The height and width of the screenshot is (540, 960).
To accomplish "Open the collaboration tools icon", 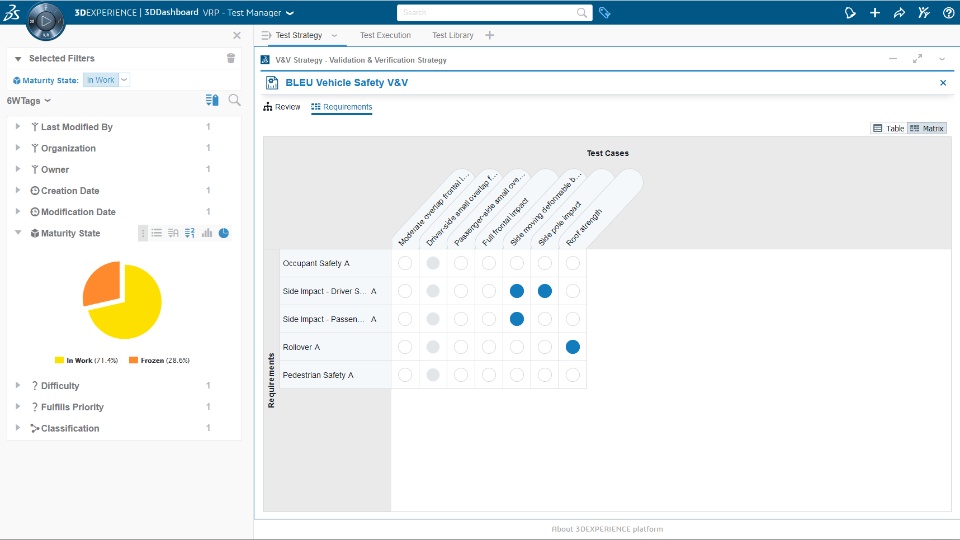I will [x=924, y=13].
